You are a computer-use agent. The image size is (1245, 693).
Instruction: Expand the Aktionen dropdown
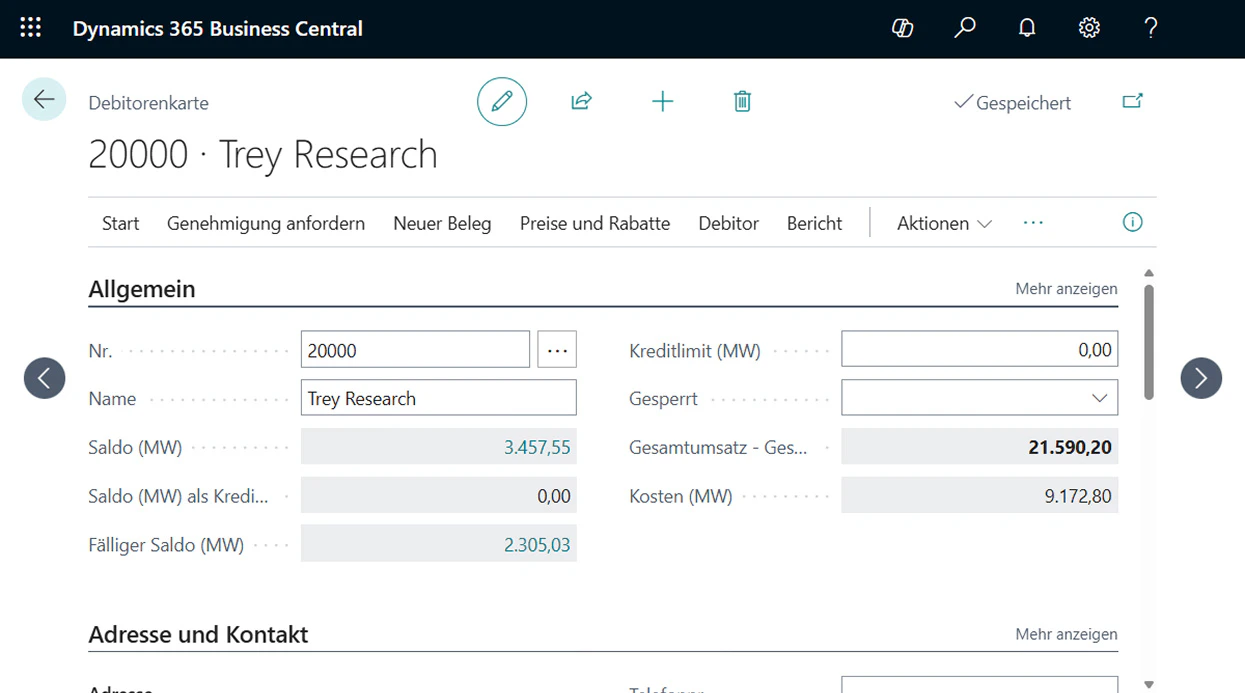944,223
